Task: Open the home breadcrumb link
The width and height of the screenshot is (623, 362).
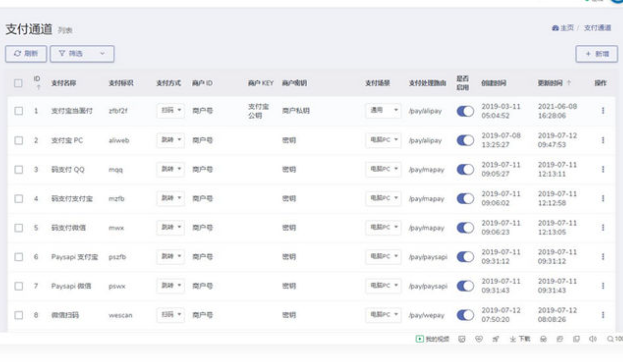Action: pos(563,28)
